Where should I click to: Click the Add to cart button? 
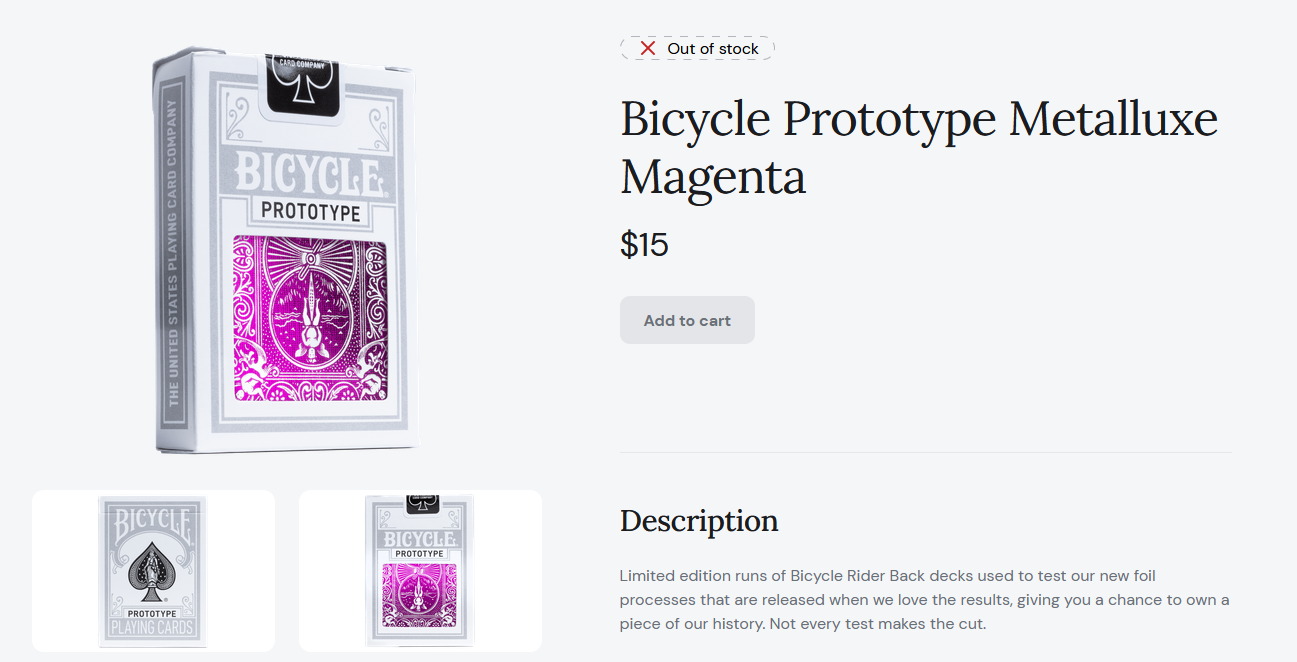coord(687,320)
